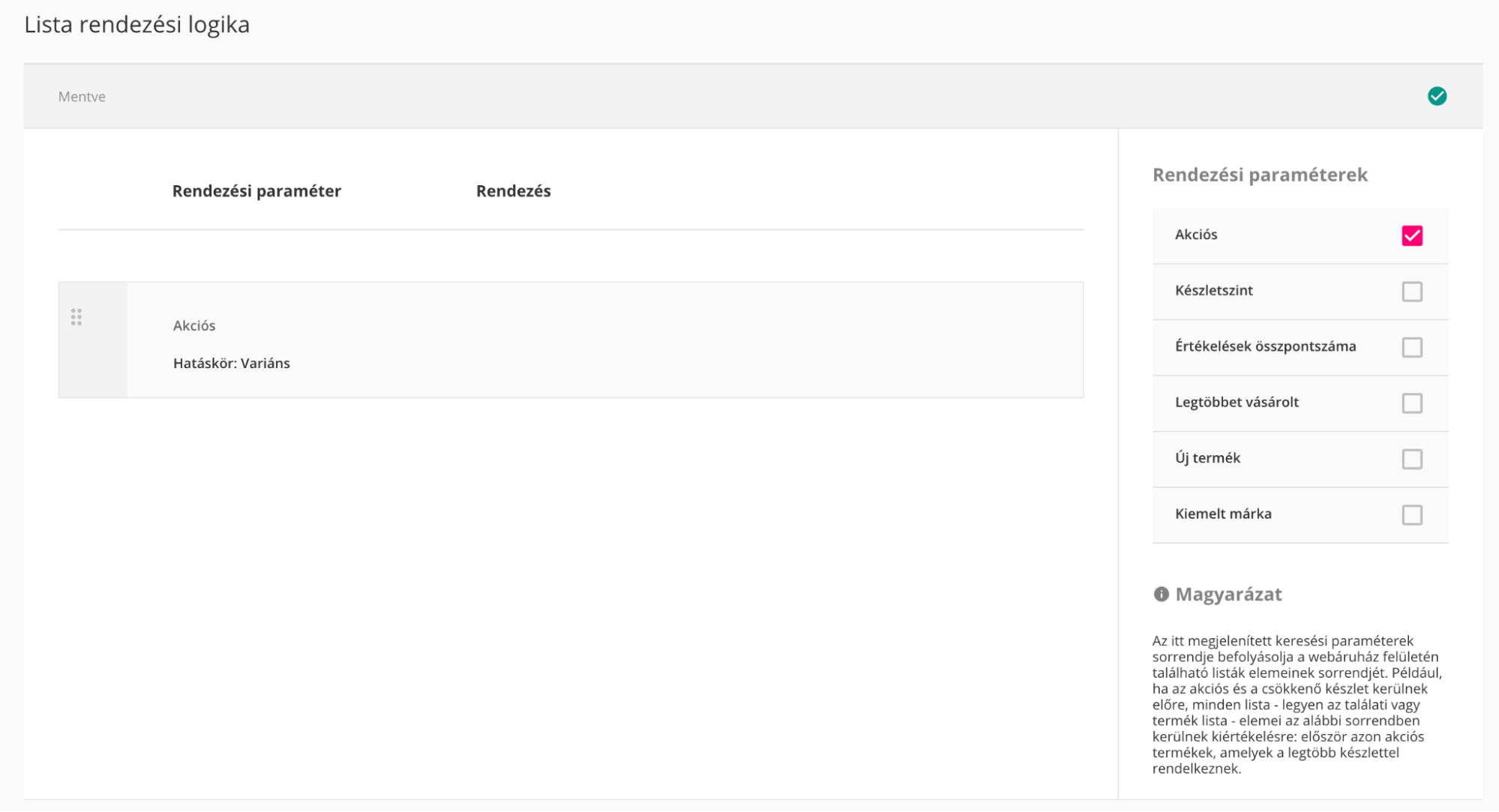Click the Magyarázat heading text
The height and width of the screenshot is (812, 1499).
[1228, 594]
